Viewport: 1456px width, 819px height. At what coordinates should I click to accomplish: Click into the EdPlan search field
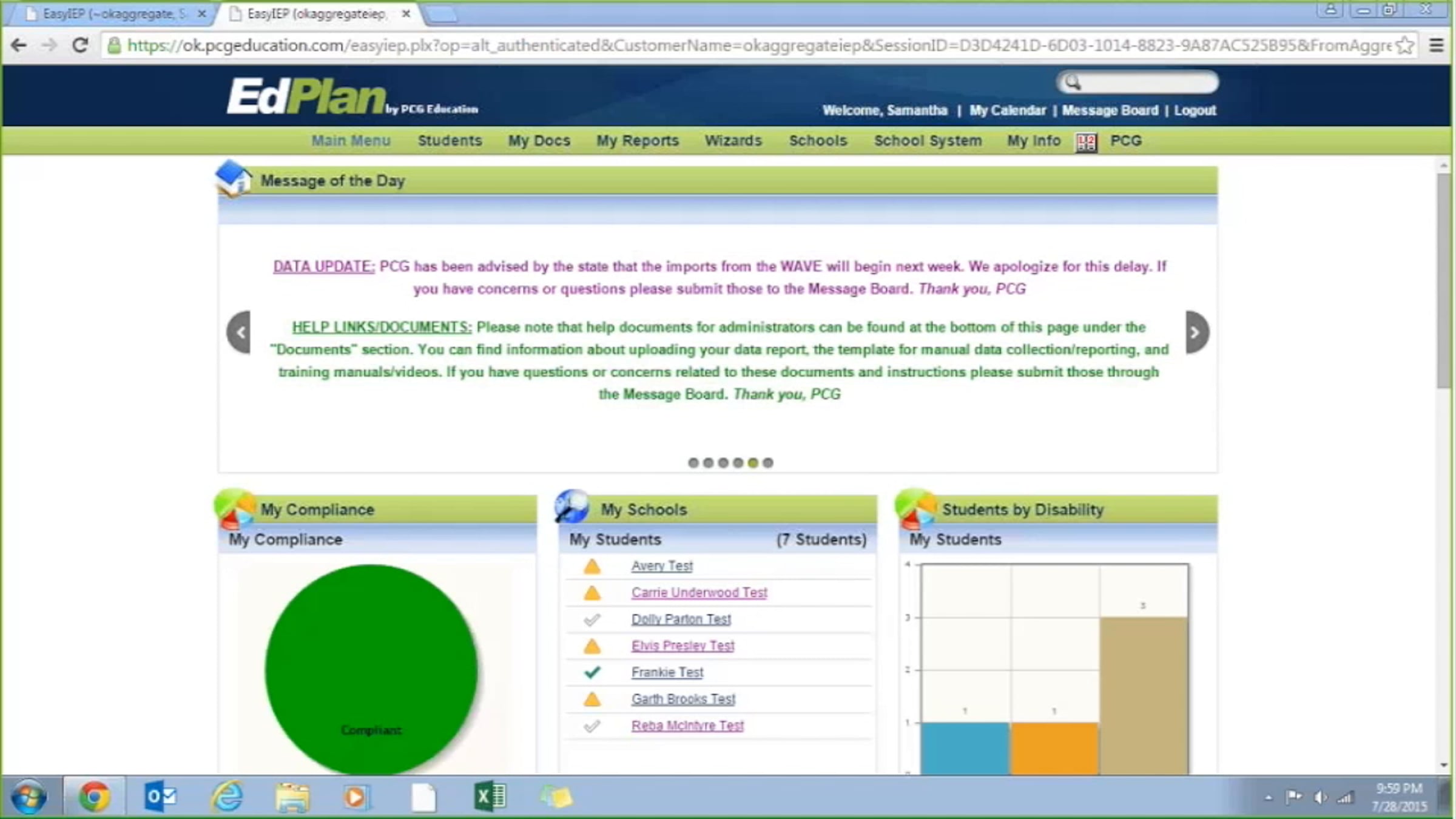(1138, 82)
